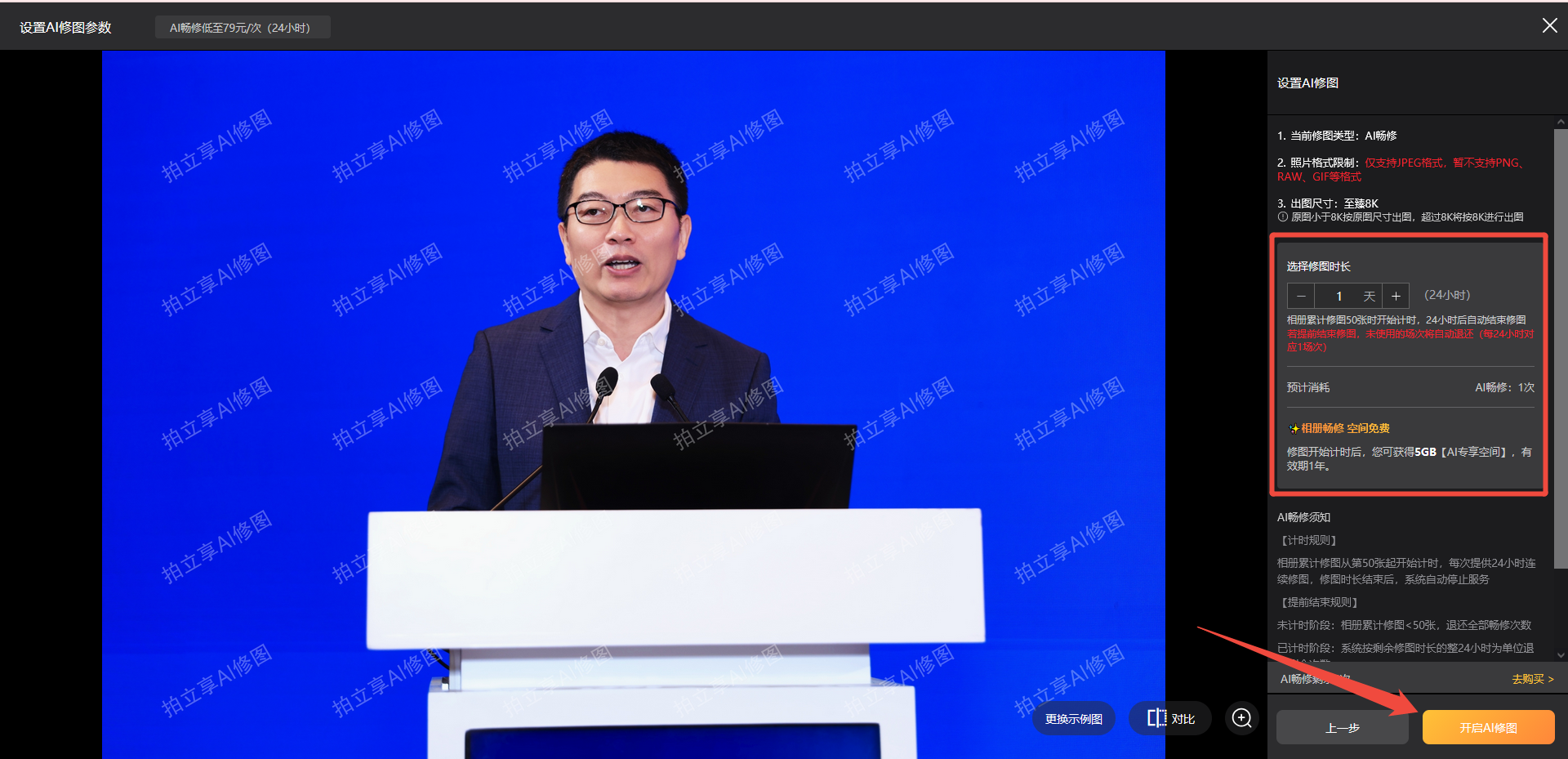
Task: Click the right panel scrollbar thumb
Action: click(x=1561, y=343)
